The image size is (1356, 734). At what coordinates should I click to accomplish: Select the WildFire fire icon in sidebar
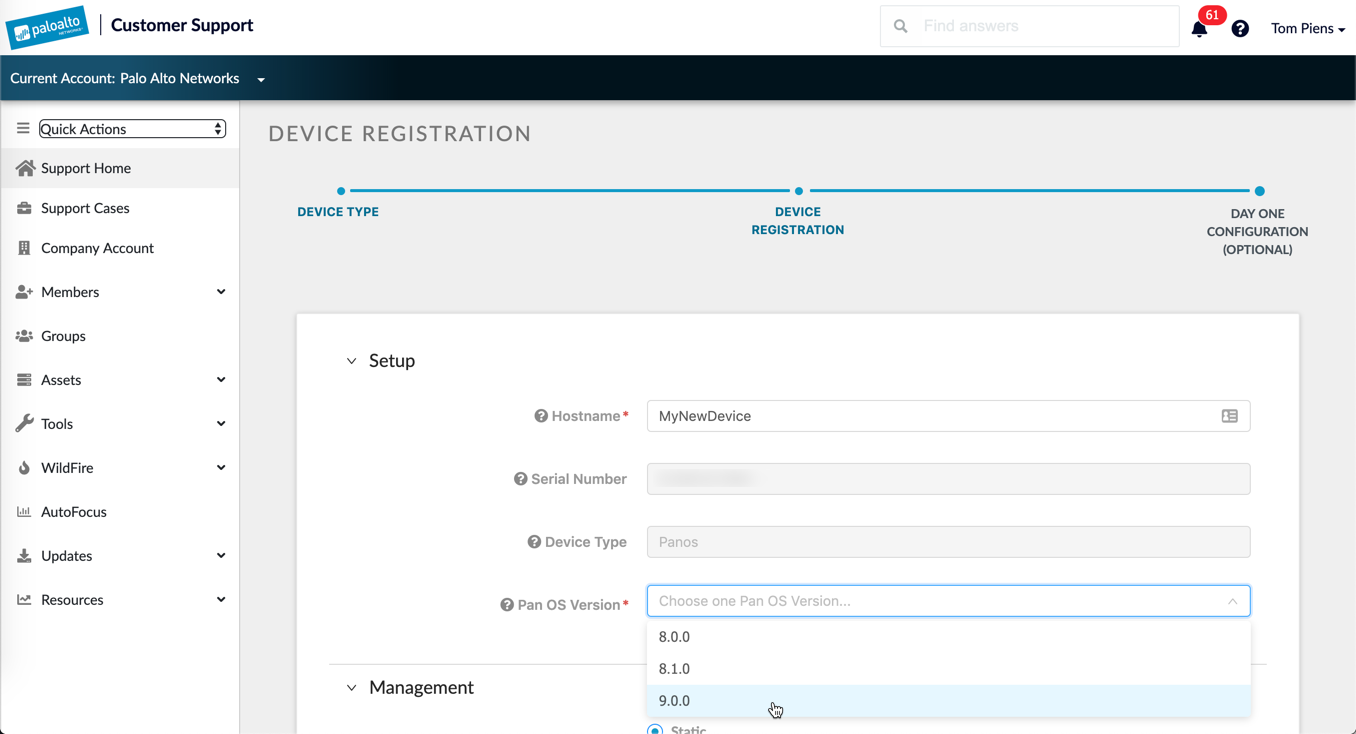23,467
